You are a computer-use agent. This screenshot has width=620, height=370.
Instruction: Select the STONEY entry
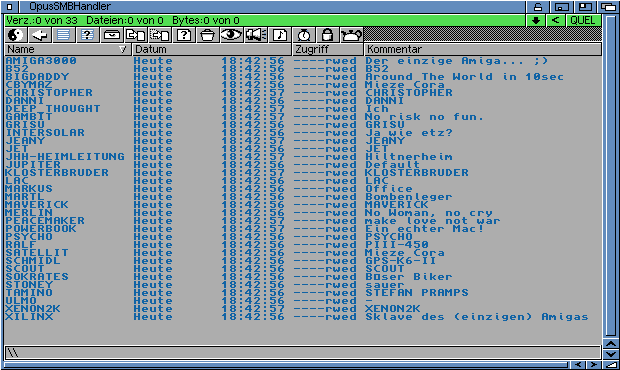point(29,285)
